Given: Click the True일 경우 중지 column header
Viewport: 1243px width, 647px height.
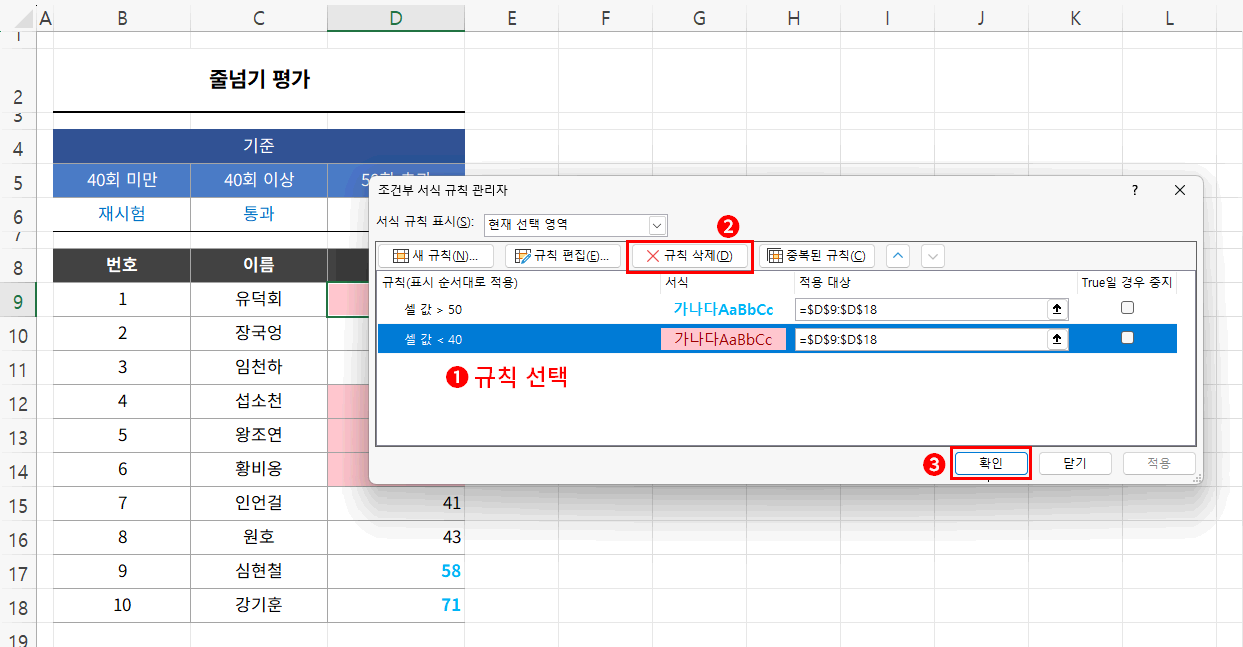Looking at the screenshot, I should 1127,283.
